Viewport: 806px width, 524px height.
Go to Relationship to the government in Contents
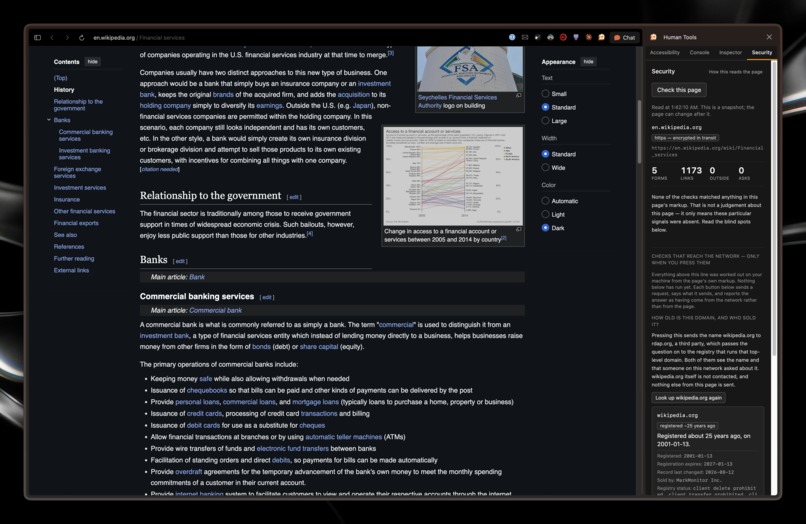pos(78,105)
